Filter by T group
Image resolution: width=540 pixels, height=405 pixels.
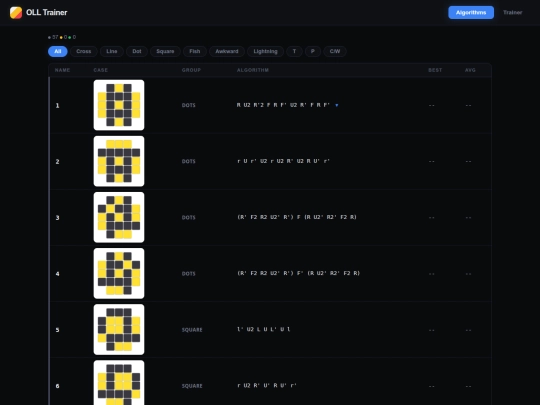[294, 51]
